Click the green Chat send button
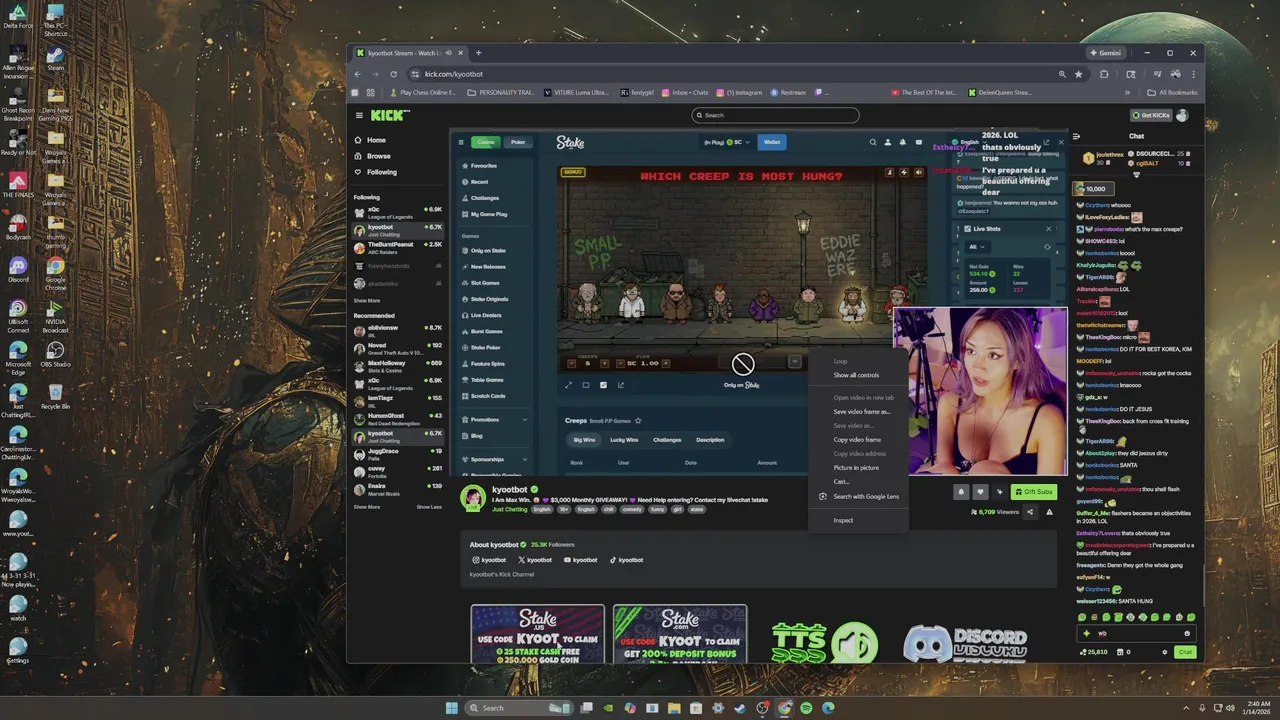The image size is (1280, 720). click(x=1185, y=652)
